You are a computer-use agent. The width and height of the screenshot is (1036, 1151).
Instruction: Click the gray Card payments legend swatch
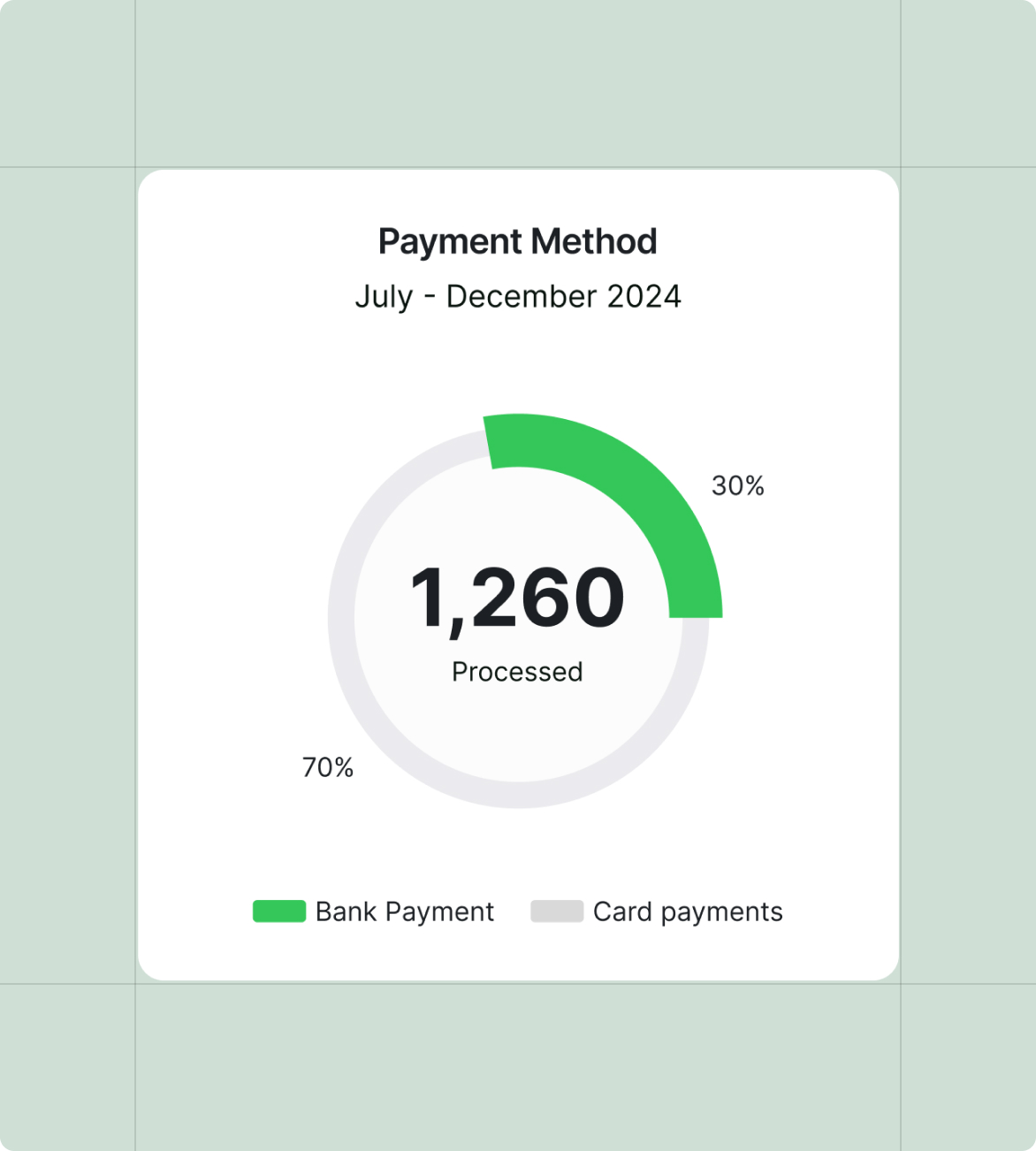point(557,911)
